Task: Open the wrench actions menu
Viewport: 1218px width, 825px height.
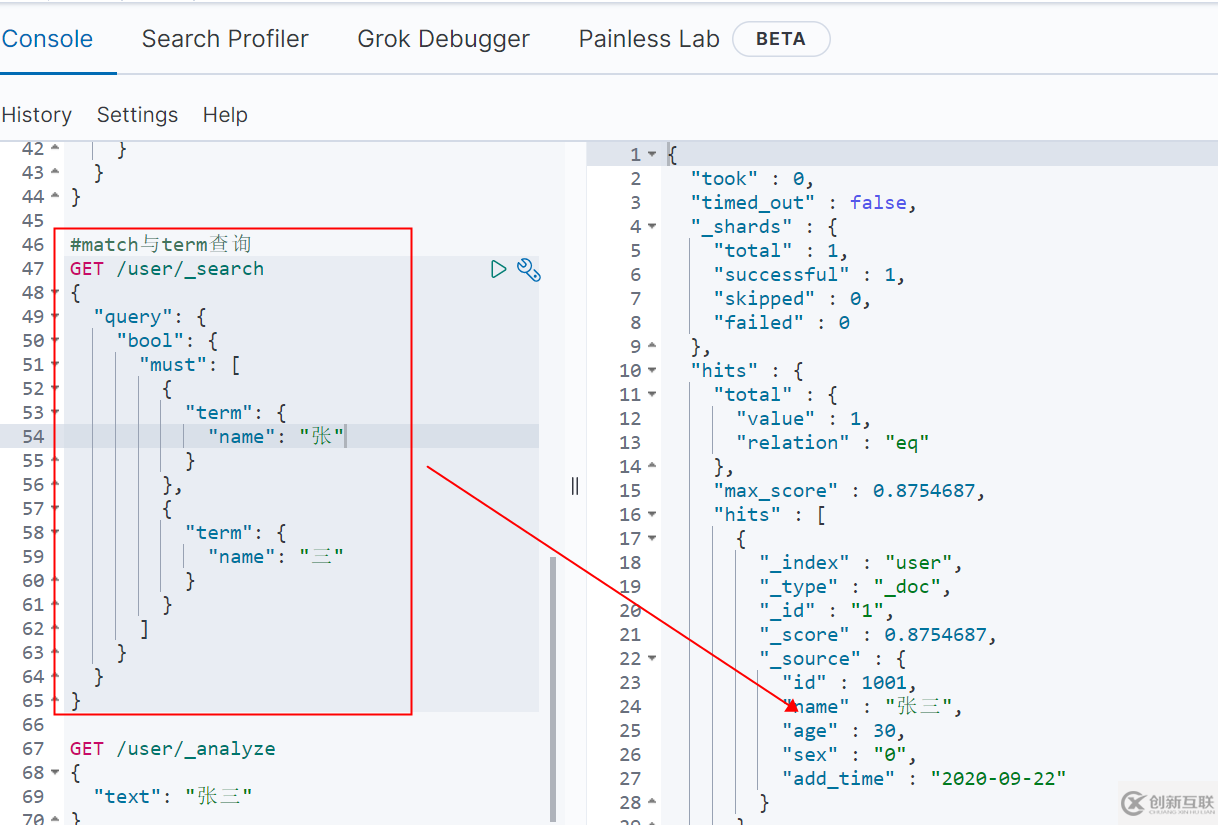Action: (x=528, y=269)
